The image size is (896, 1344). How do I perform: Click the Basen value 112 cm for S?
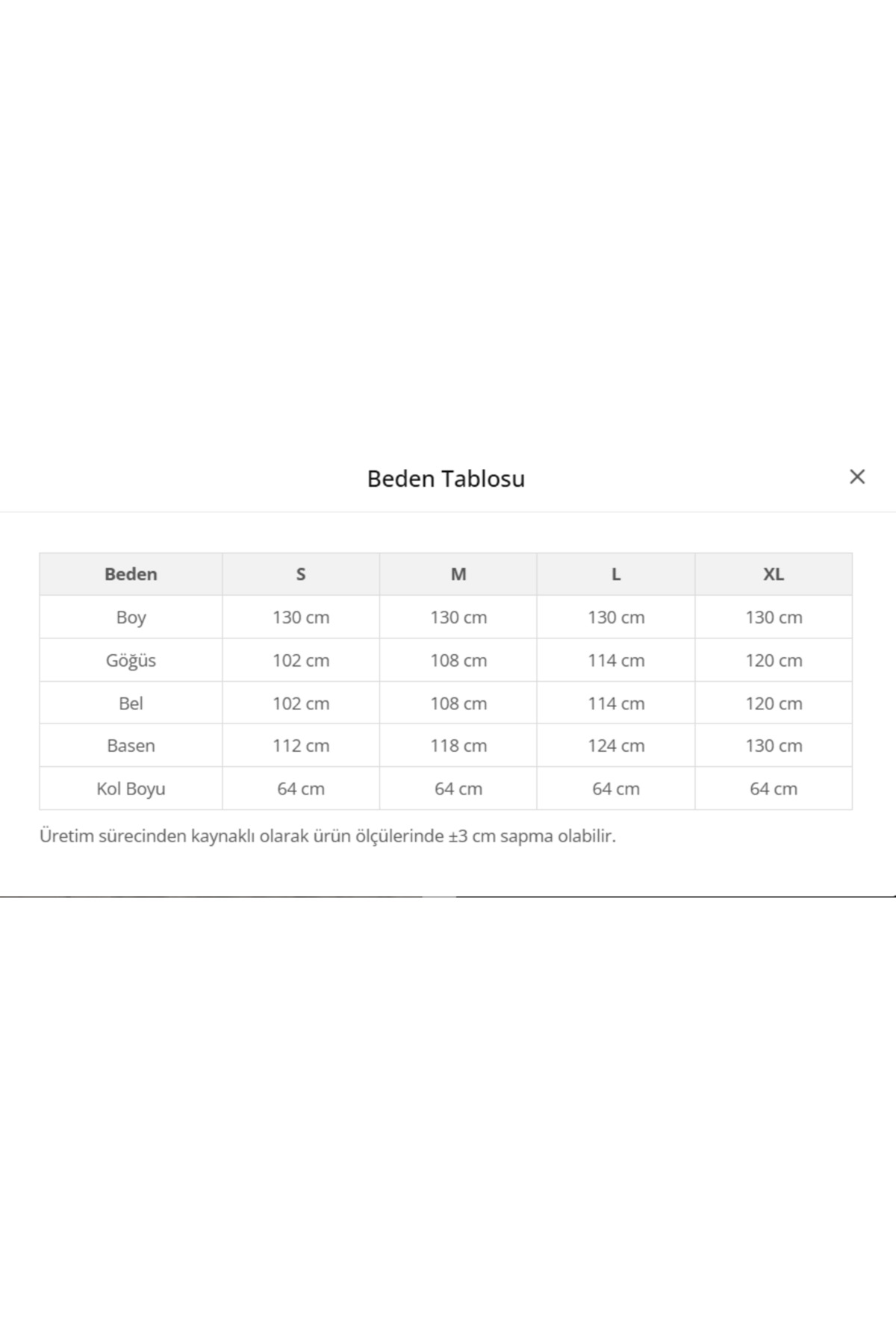tap(301, 746)
